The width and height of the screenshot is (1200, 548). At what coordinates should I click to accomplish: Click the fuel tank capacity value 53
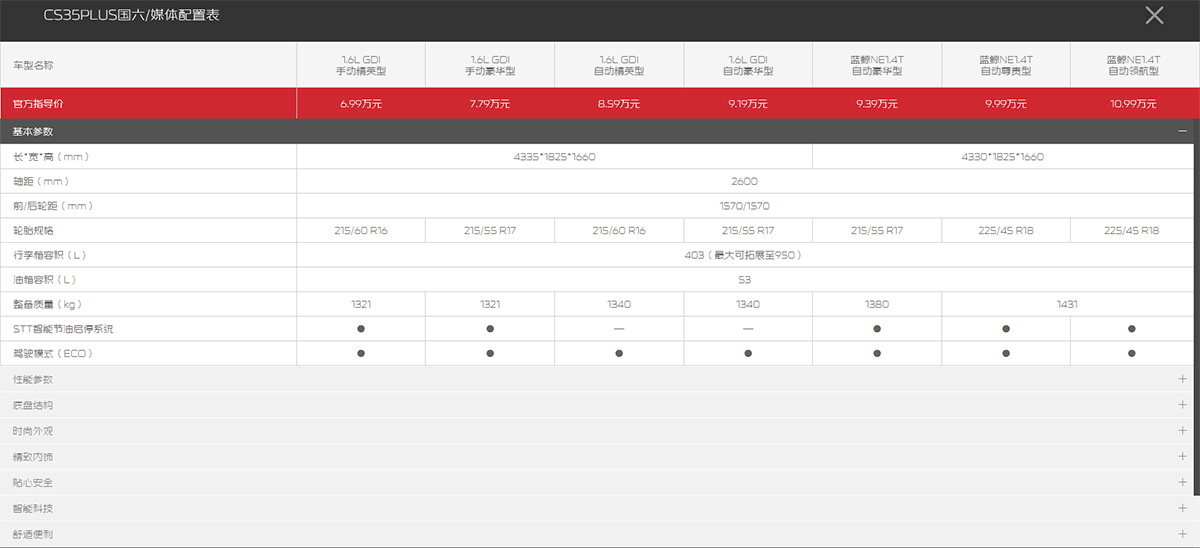(745, 279)
